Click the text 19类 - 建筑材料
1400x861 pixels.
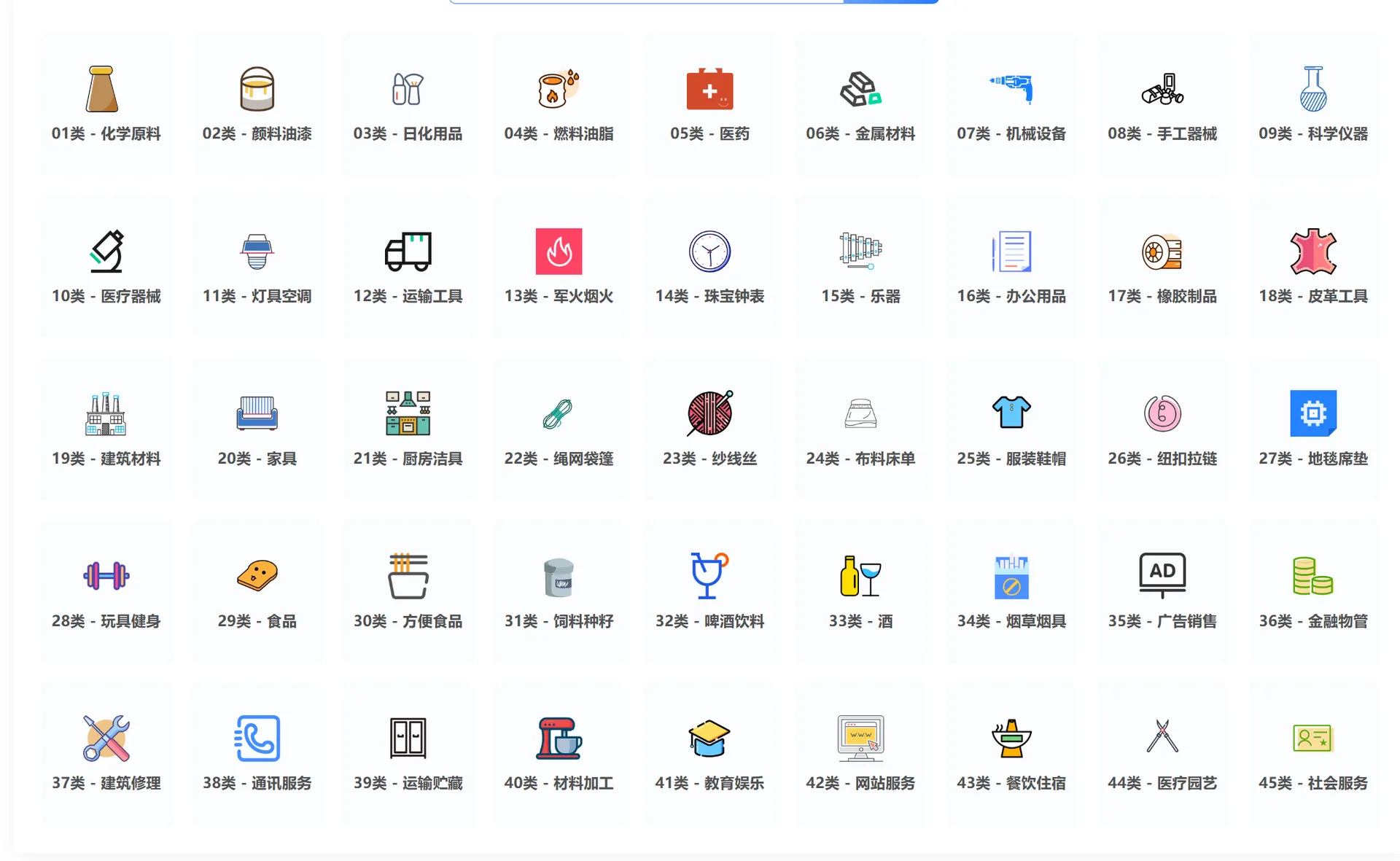coord(106,459)
